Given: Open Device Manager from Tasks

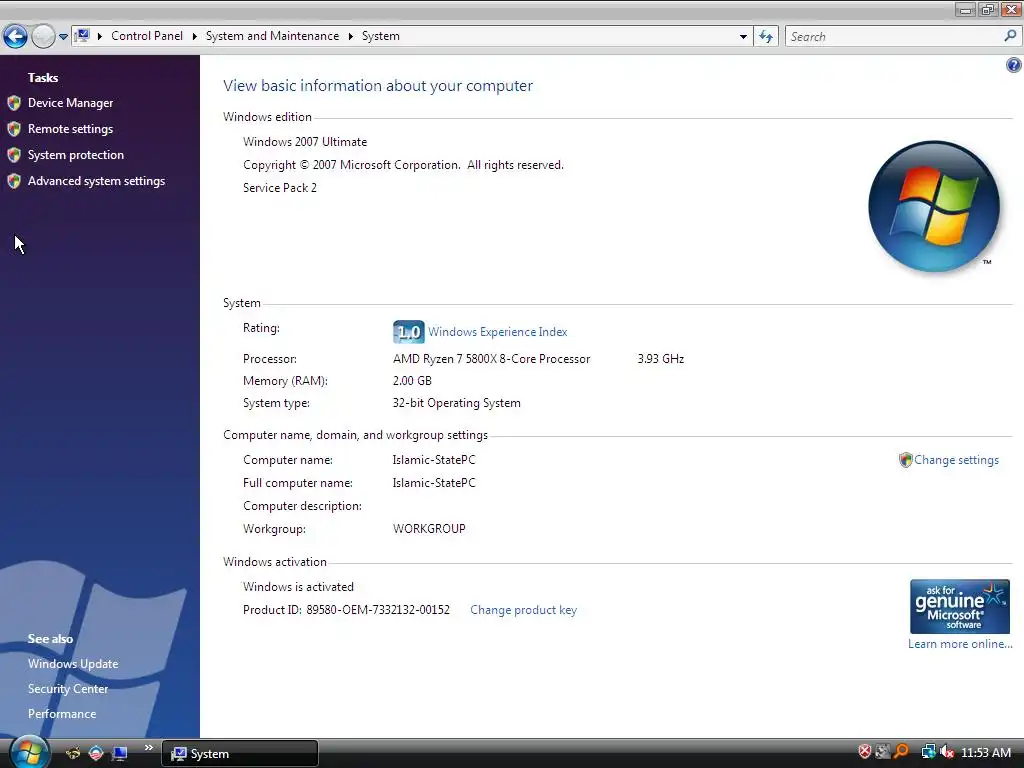Looking at the screenshot, I should click(71, 103).
